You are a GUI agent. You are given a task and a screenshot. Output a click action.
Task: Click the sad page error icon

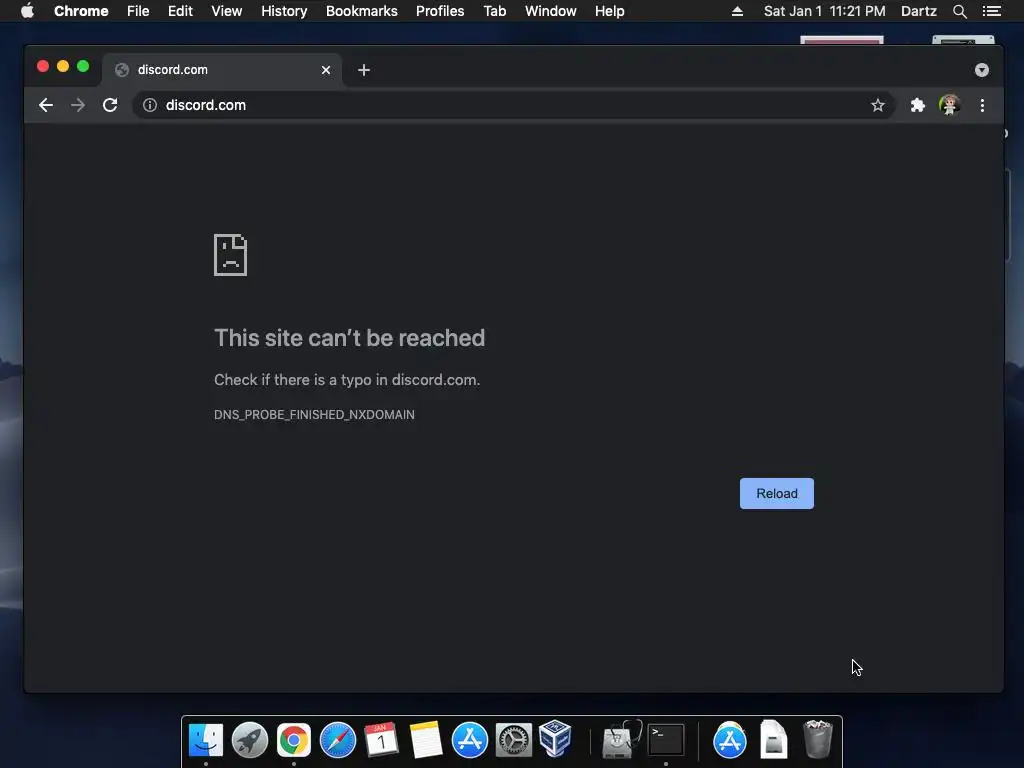click(x=231, y=255)
